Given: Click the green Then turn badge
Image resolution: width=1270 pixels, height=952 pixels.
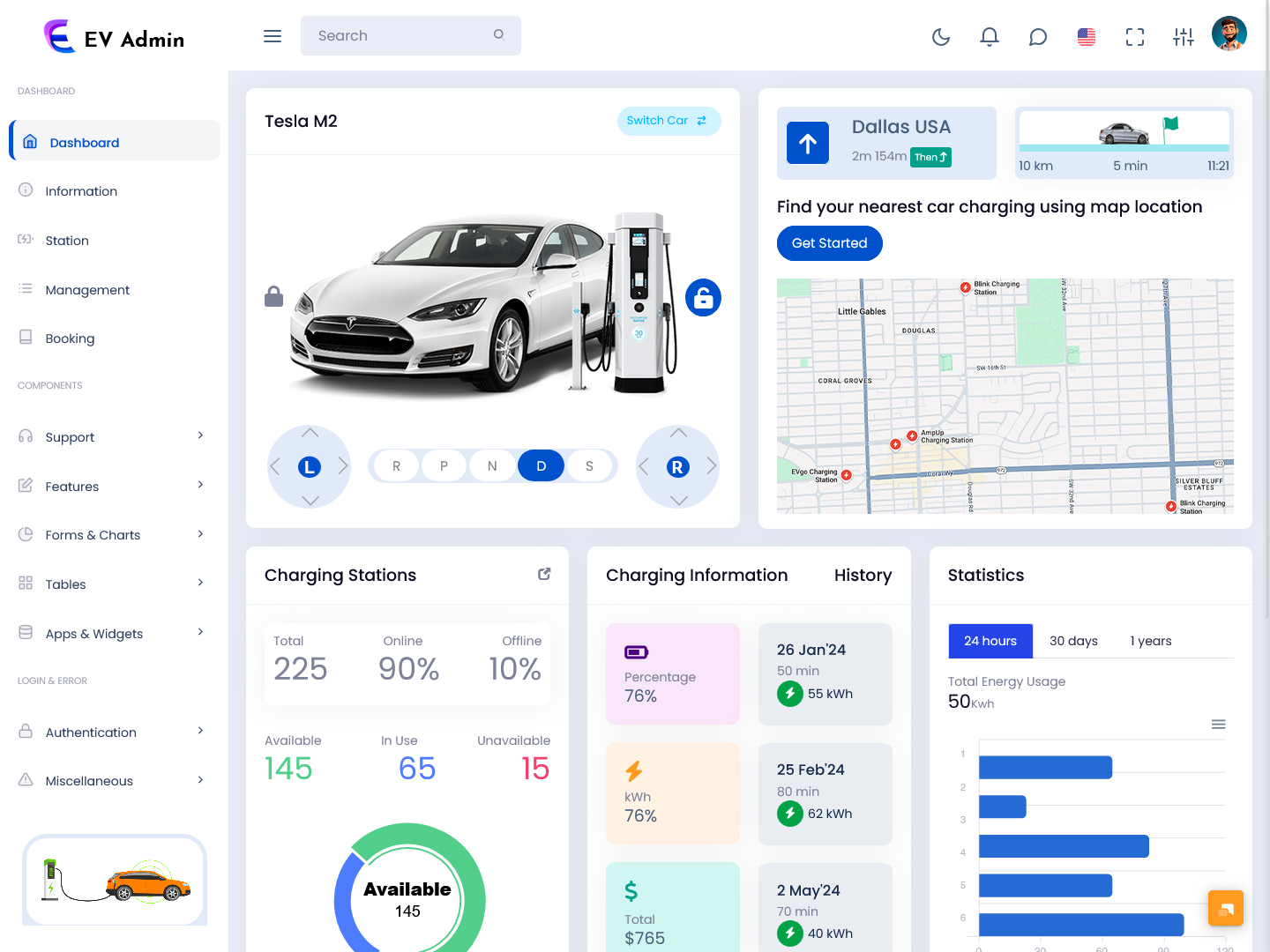Looking at the screenshot, I should pyautogui.click(x=930, y=157).
